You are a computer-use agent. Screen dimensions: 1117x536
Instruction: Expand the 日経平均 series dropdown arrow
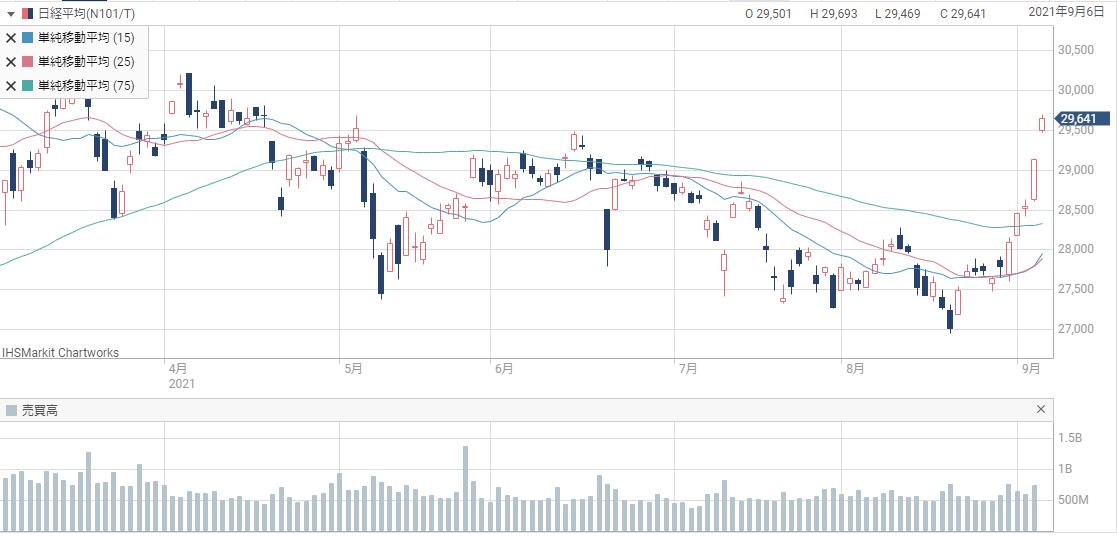point(12,14)
